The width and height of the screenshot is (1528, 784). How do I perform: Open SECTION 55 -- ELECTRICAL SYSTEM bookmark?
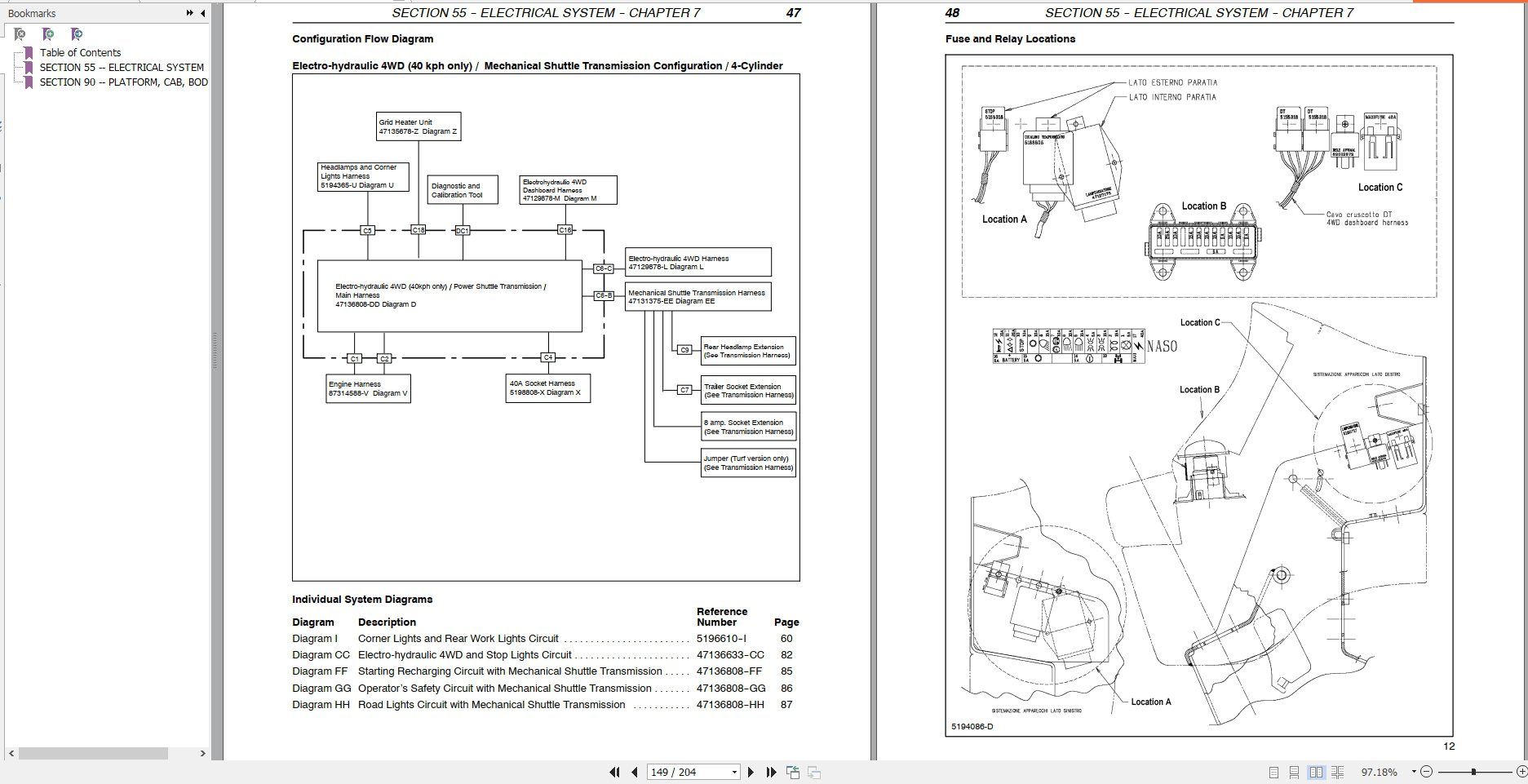(122, 67)
